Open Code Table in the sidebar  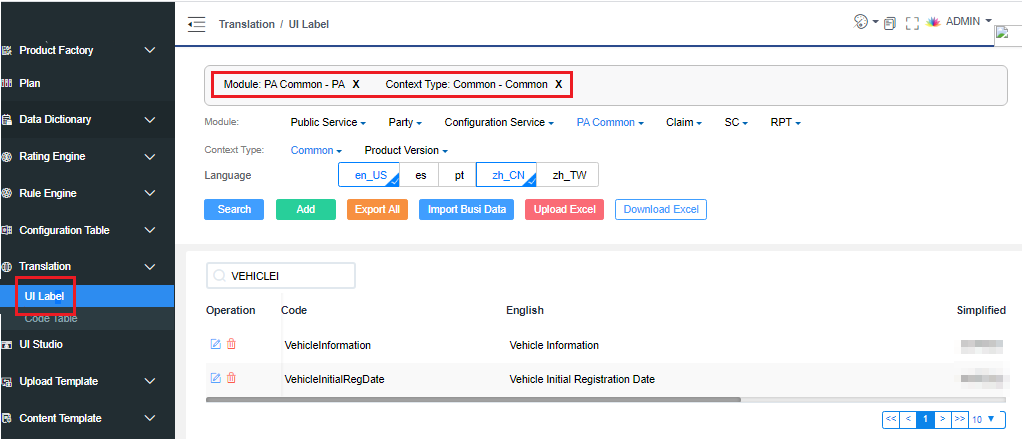pyautogui.click(x=51, y=318)
